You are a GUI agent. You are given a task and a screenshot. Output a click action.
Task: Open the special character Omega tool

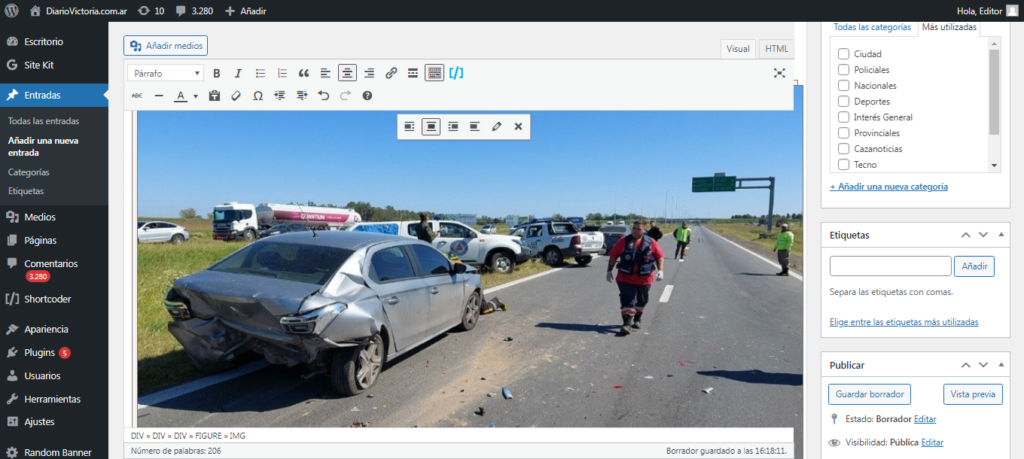[258, 96]
